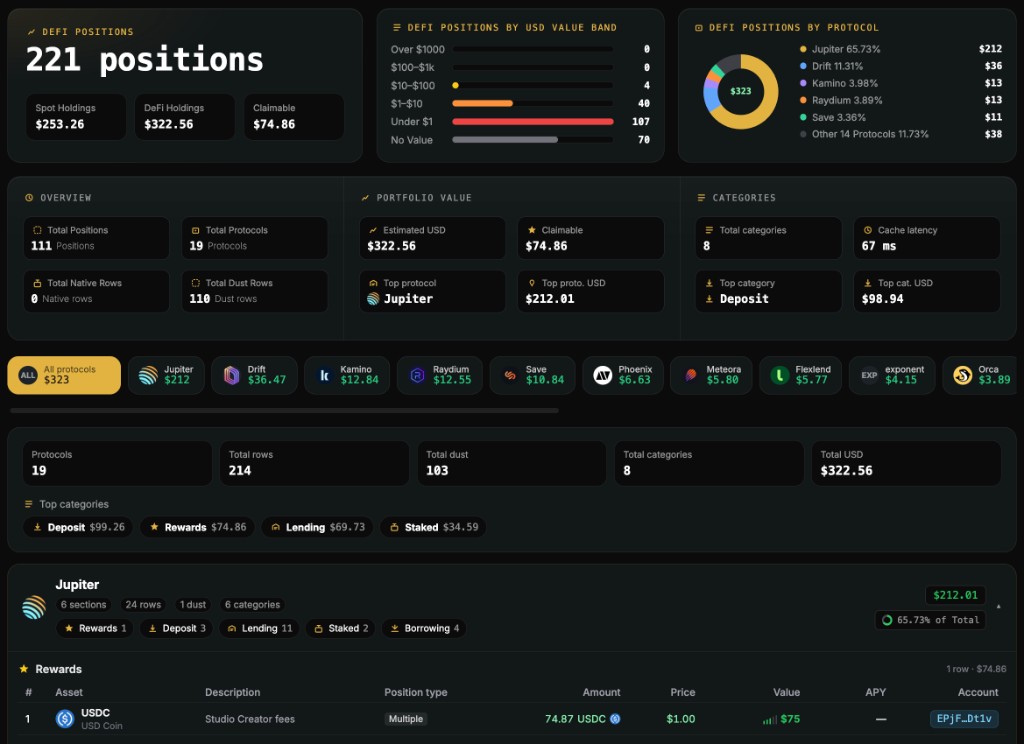Click the Portfolio Value chart icon
Image resolution: width=1024 pixels, height=744 pixels.
coord(365,197)
